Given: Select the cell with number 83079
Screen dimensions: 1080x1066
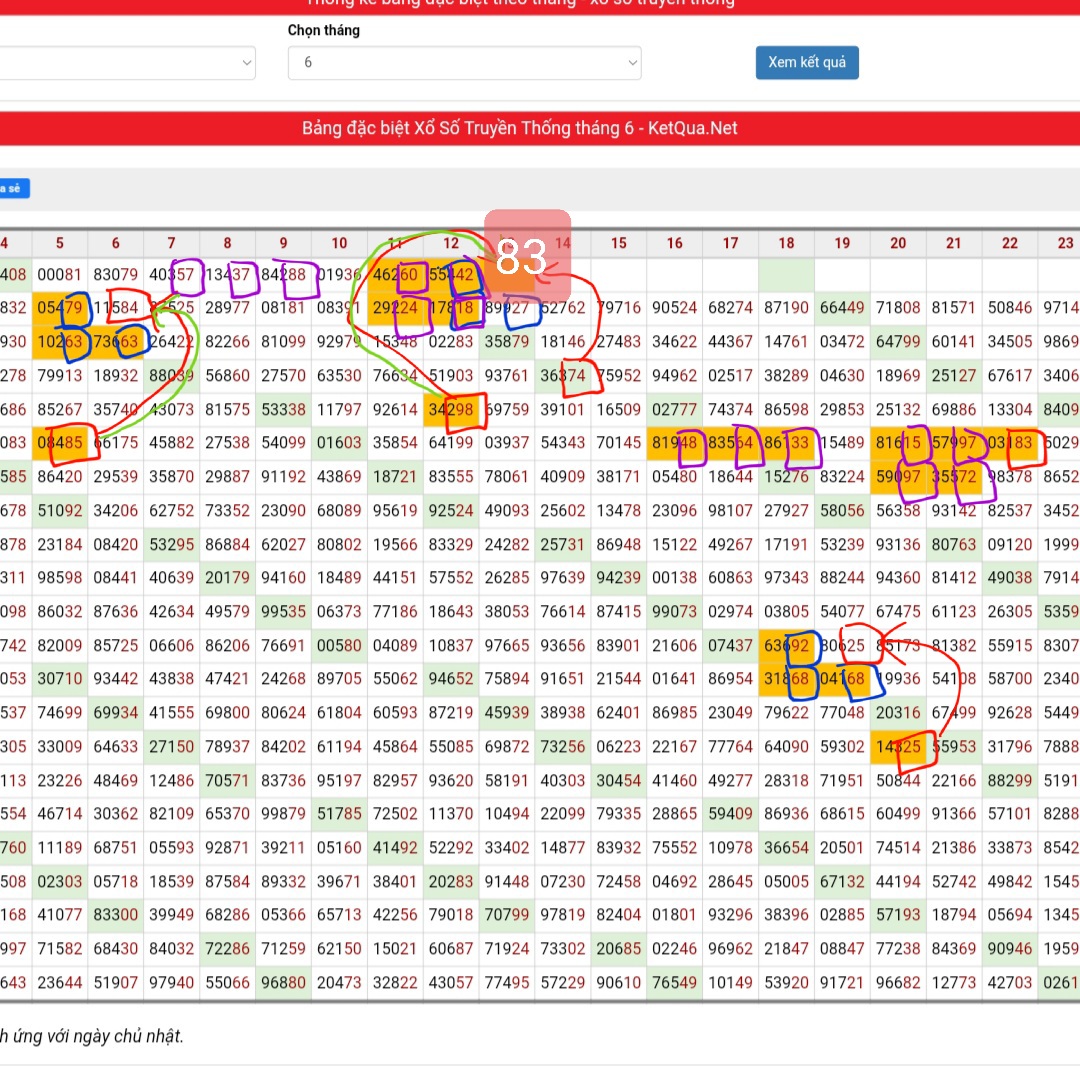Looking at the screenshot, I should [116, 275].
